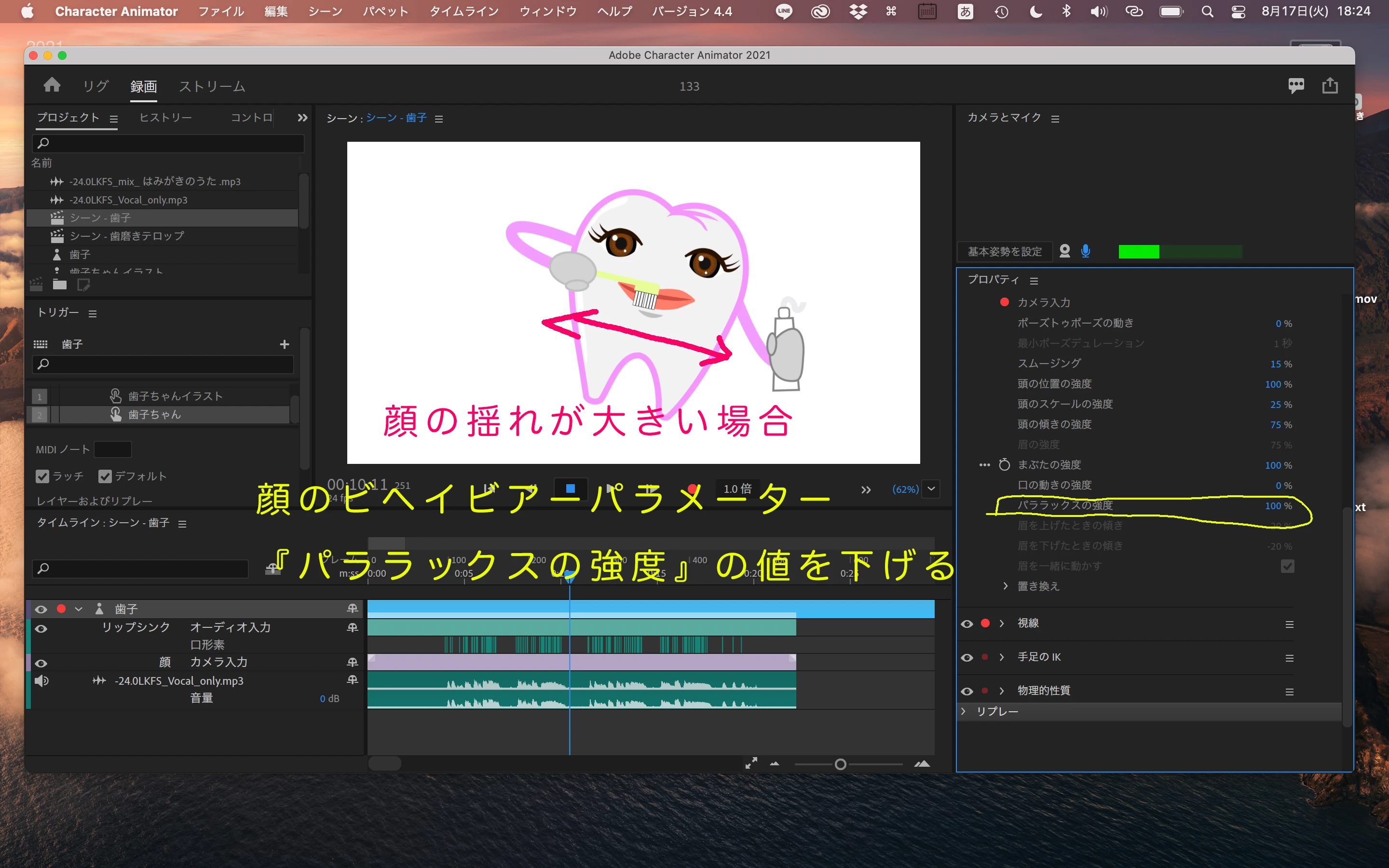The width and height of the screenshot is (1389, 868).
Task: Click the project panel search field
Action: point(168,143)
